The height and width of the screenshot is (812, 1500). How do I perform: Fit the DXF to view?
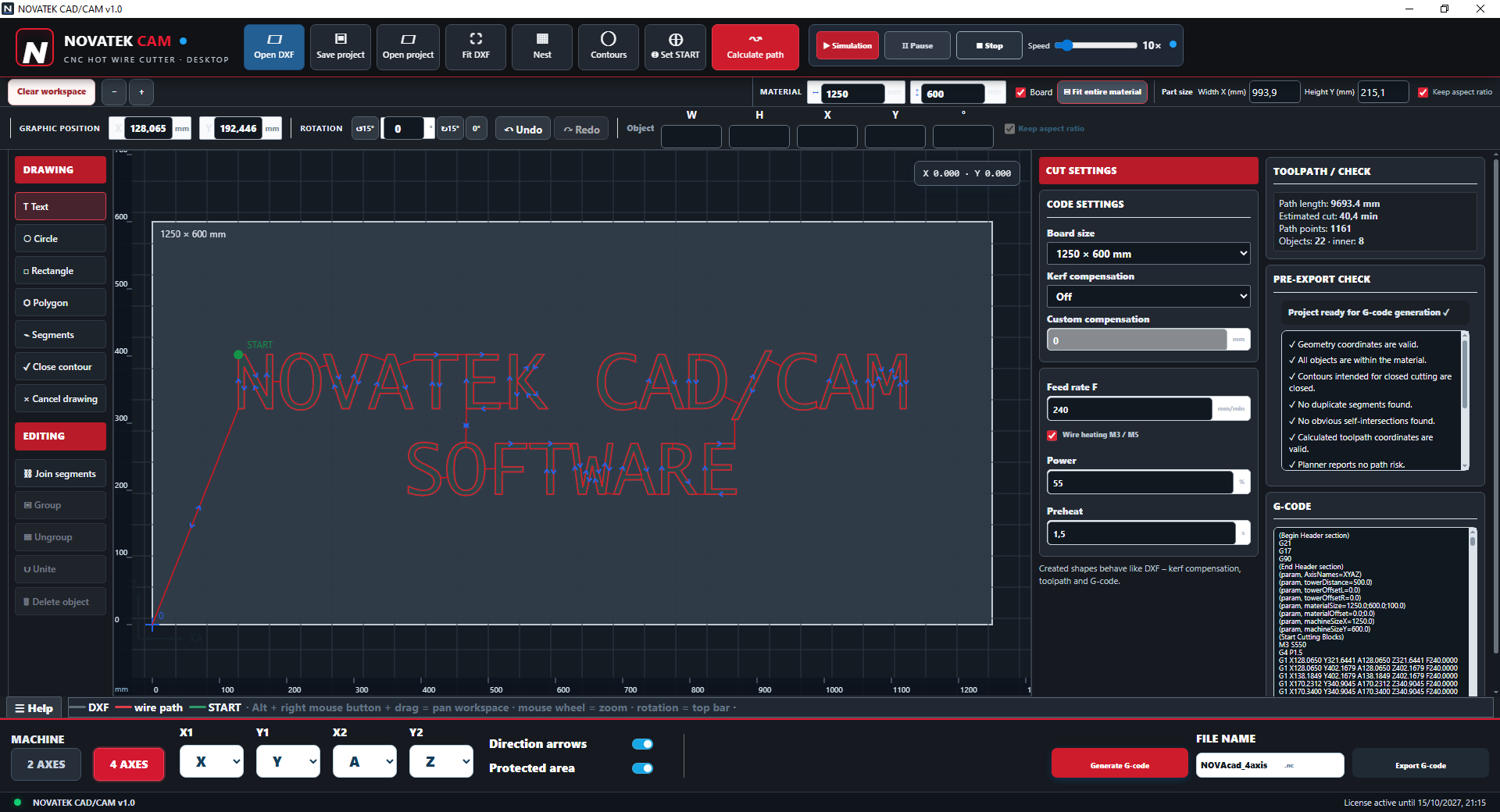point(476,47)
